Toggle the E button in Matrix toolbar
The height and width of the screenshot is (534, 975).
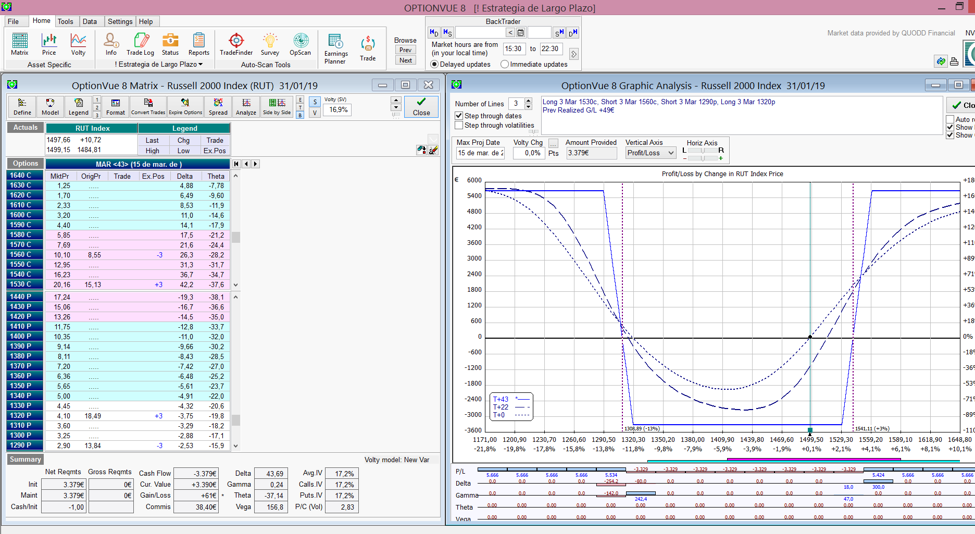300,99
